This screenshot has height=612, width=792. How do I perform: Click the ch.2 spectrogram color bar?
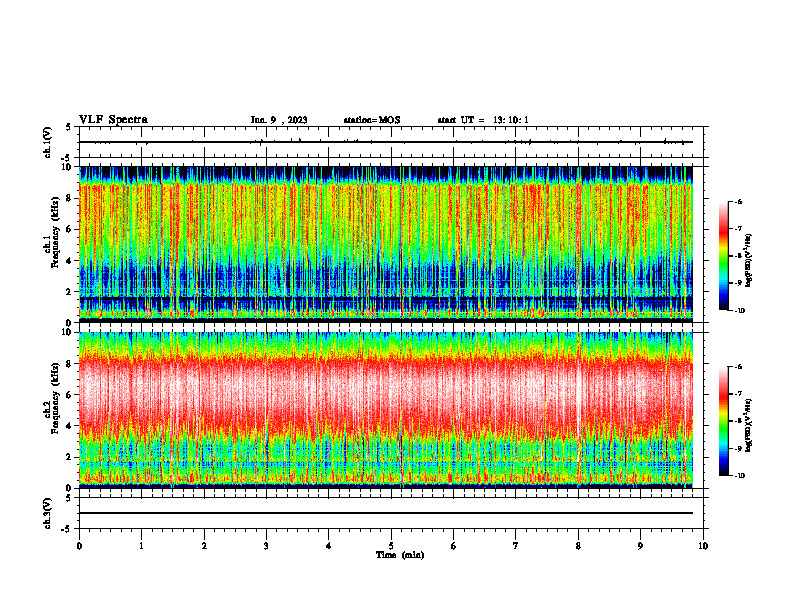point(723,421)
